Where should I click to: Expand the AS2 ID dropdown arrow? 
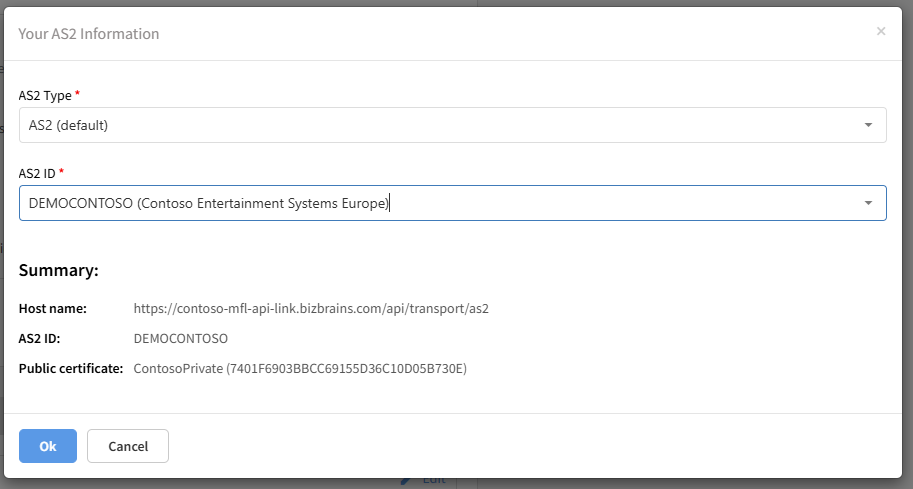coord(868,203)
